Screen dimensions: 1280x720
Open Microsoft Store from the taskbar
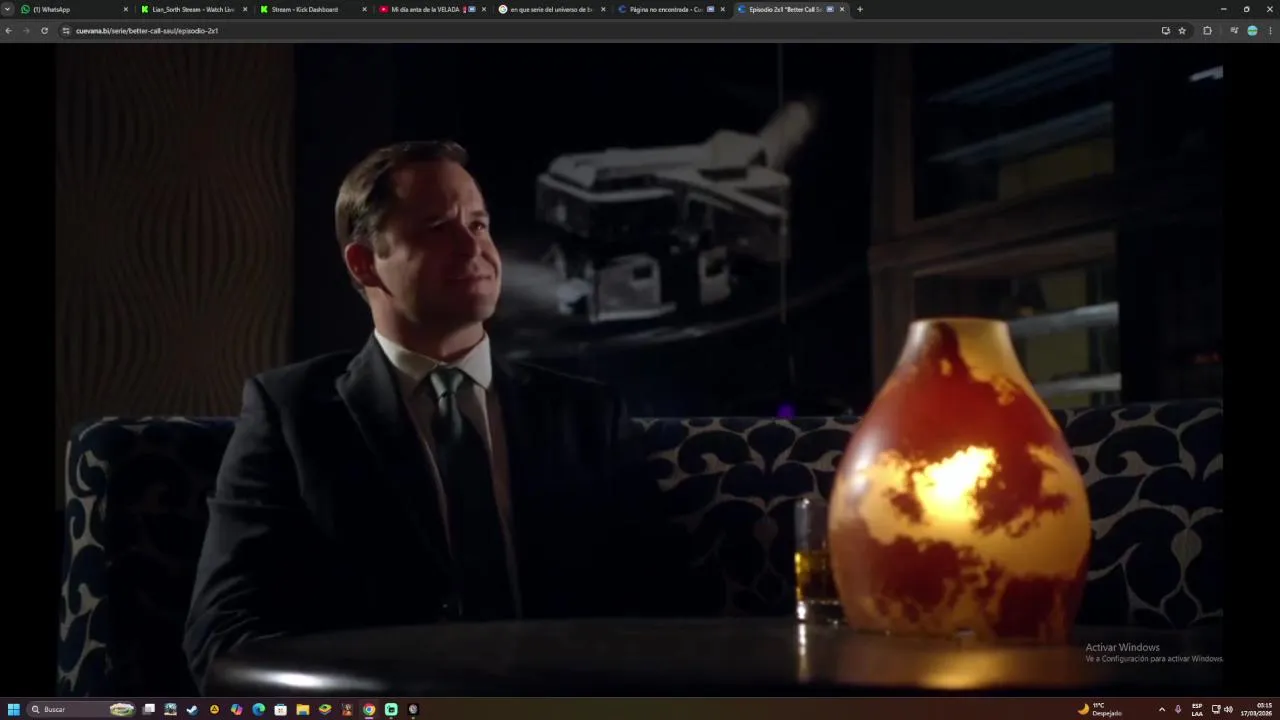(281, 709)
